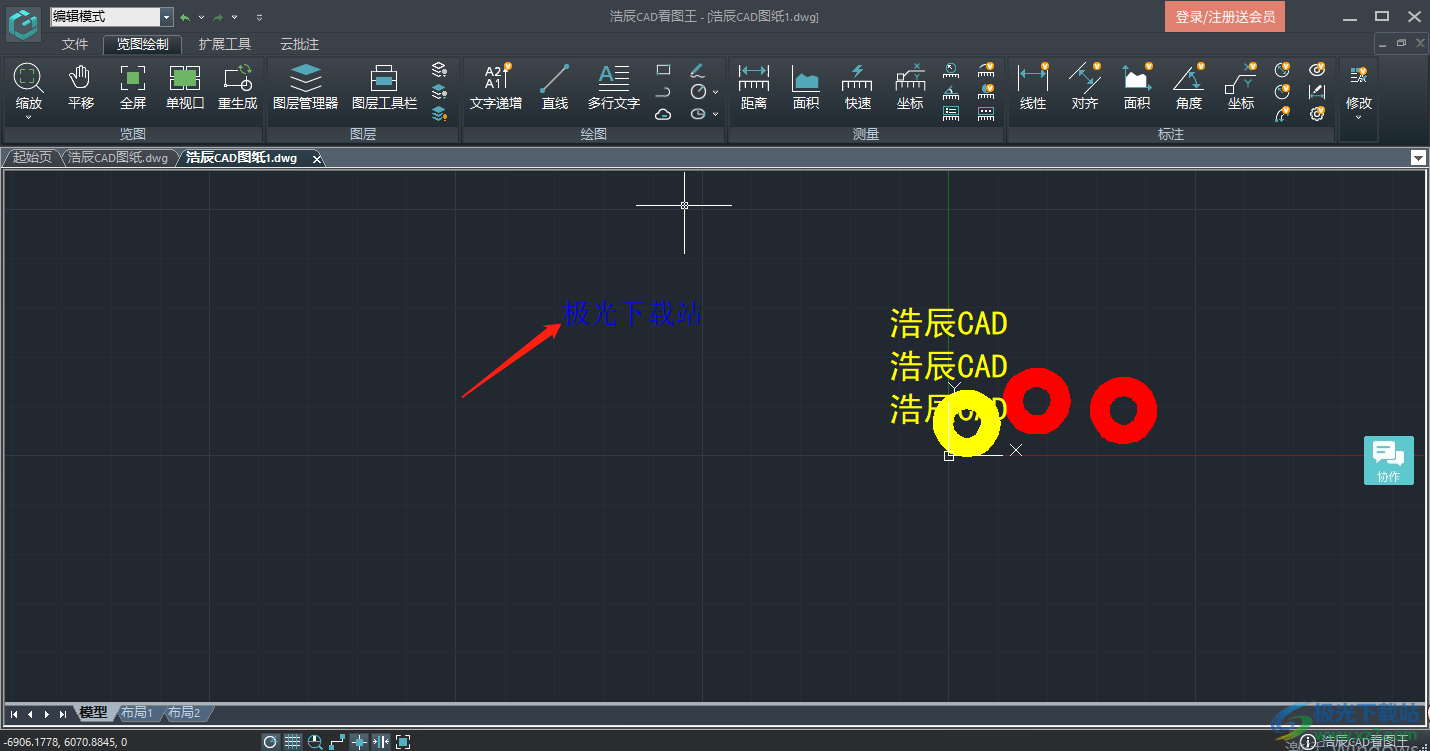Select the 角度 angle dimension tool
Screen dimensions: 1430x751
pos(1189,87)
